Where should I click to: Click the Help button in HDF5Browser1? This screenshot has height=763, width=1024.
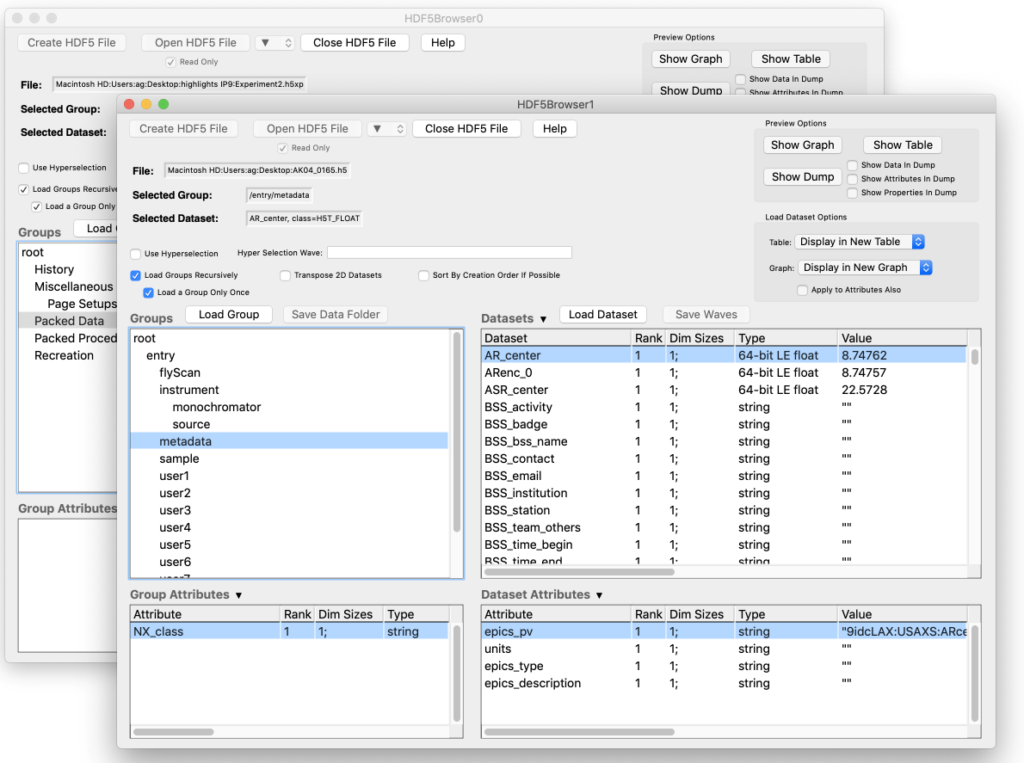555,129
